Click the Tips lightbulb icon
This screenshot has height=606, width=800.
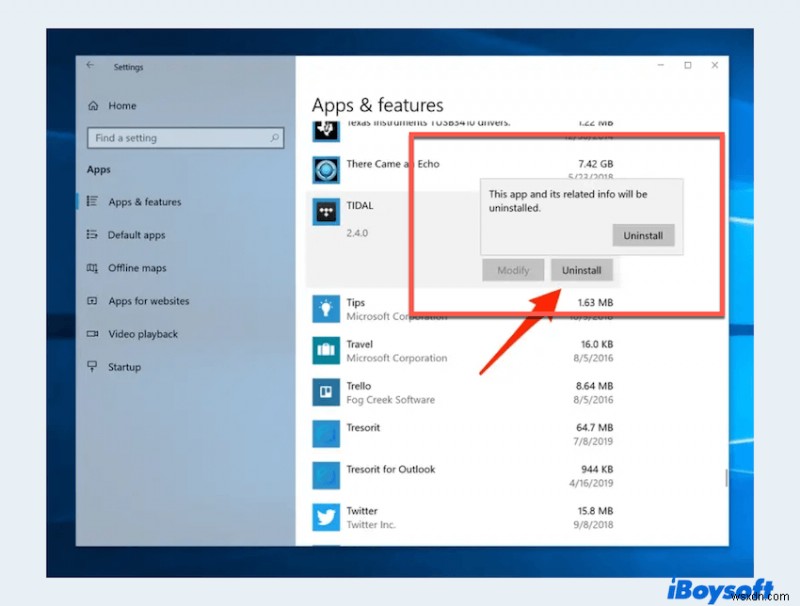(326, 309)
